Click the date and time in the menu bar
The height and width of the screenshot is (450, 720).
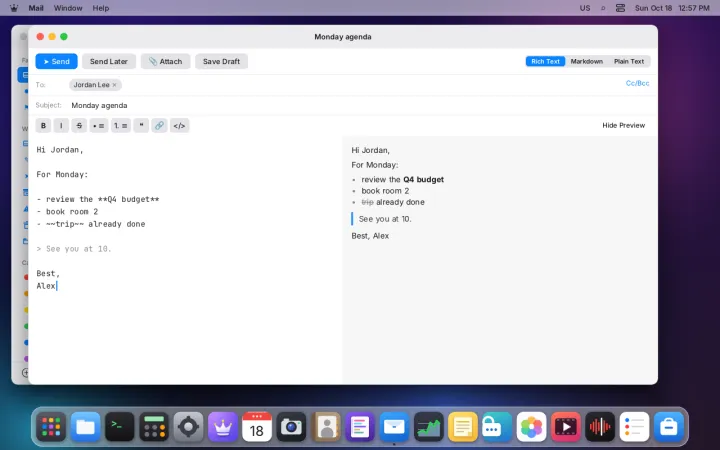coord(672,8)
